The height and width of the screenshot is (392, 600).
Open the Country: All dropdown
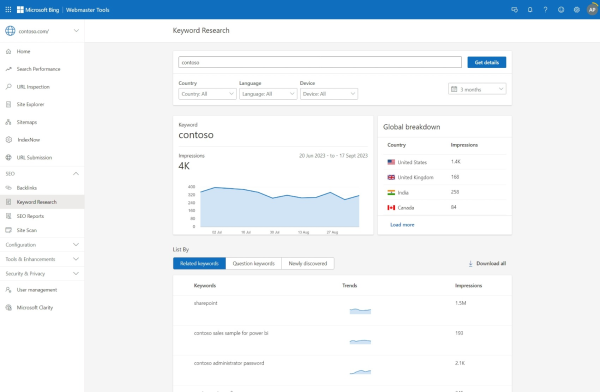(207, 94)
